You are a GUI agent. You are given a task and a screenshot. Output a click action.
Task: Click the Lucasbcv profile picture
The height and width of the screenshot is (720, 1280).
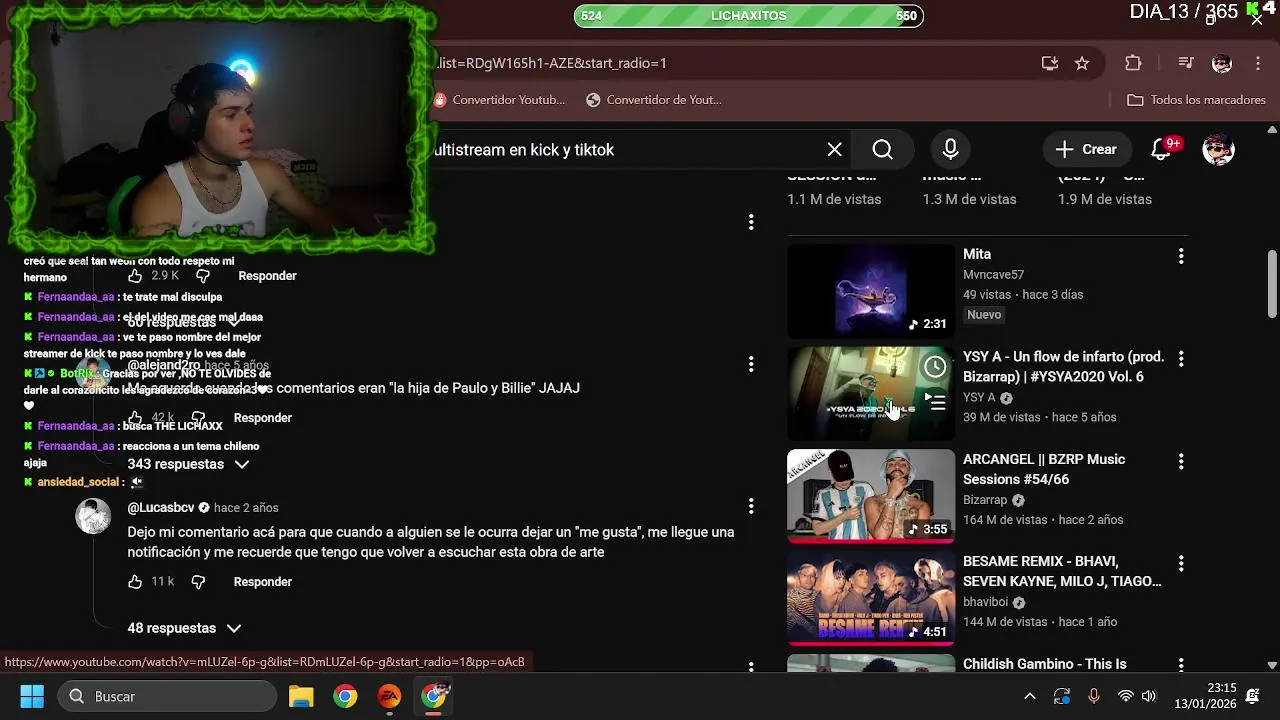tap(94, 516)
